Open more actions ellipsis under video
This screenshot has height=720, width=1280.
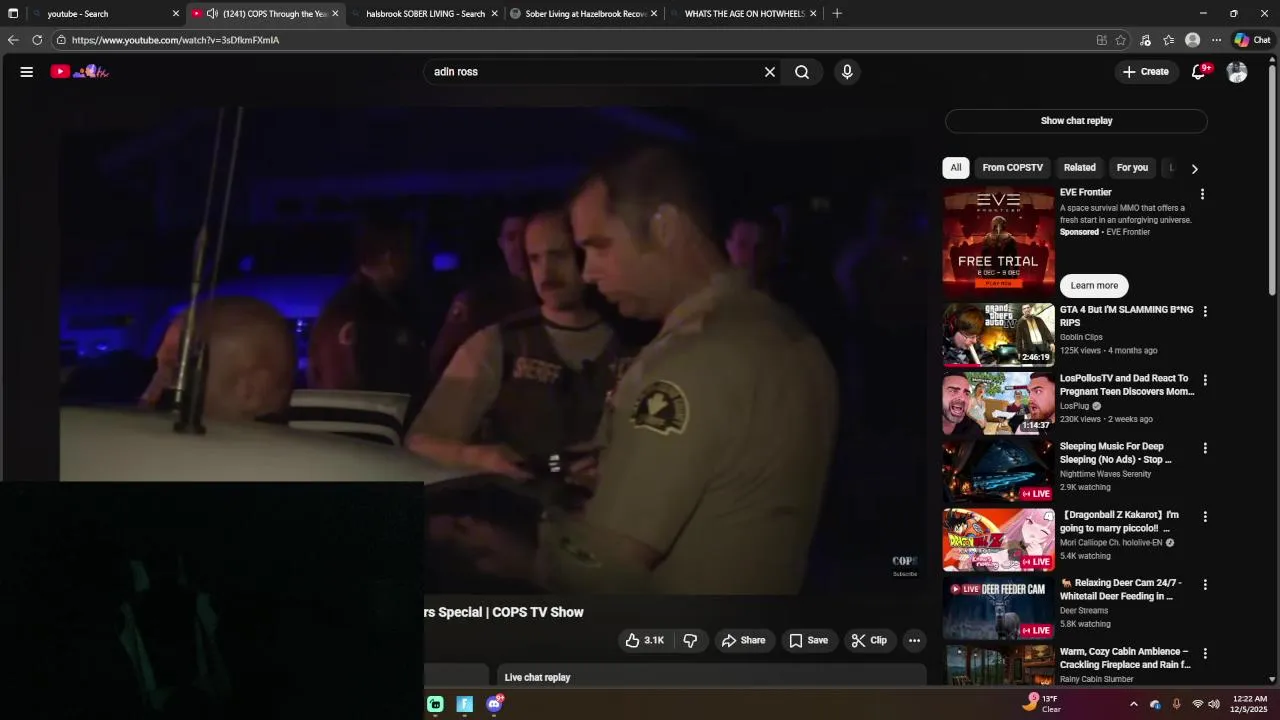pyautogui.click(x=914, y=640)
